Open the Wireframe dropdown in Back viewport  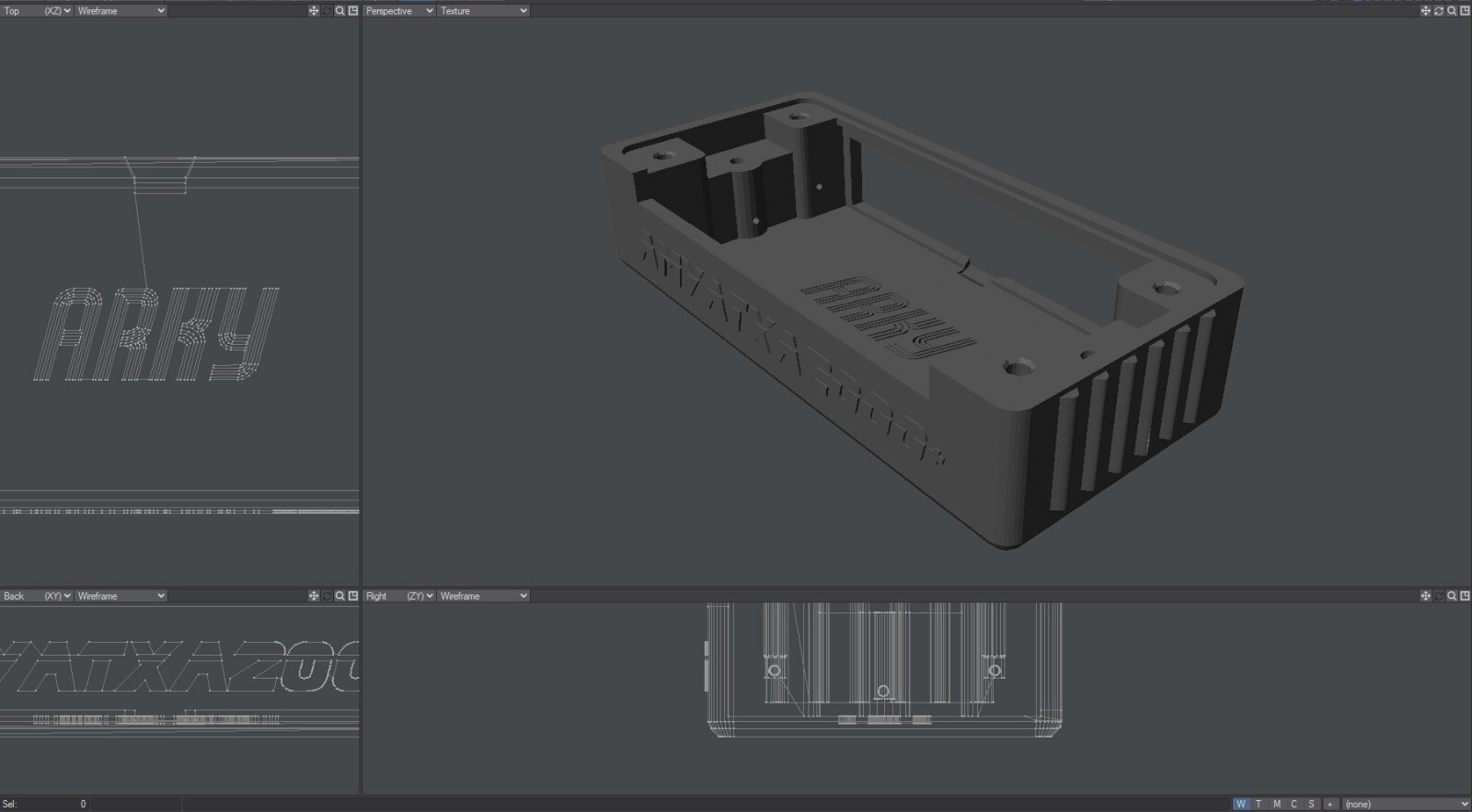click(121, 596)
